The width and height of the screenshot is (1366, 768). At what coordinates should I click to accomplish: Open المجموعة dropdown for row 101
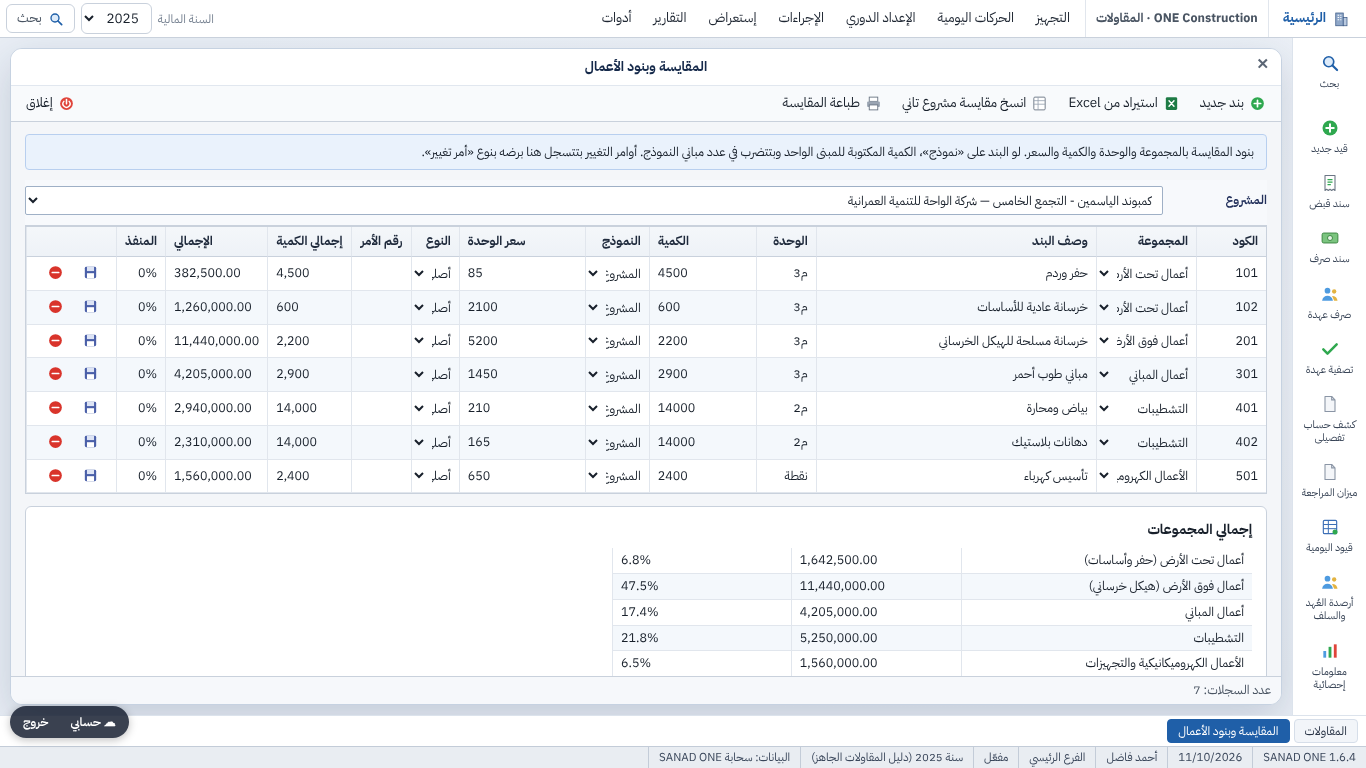[x=1147, y=273]
